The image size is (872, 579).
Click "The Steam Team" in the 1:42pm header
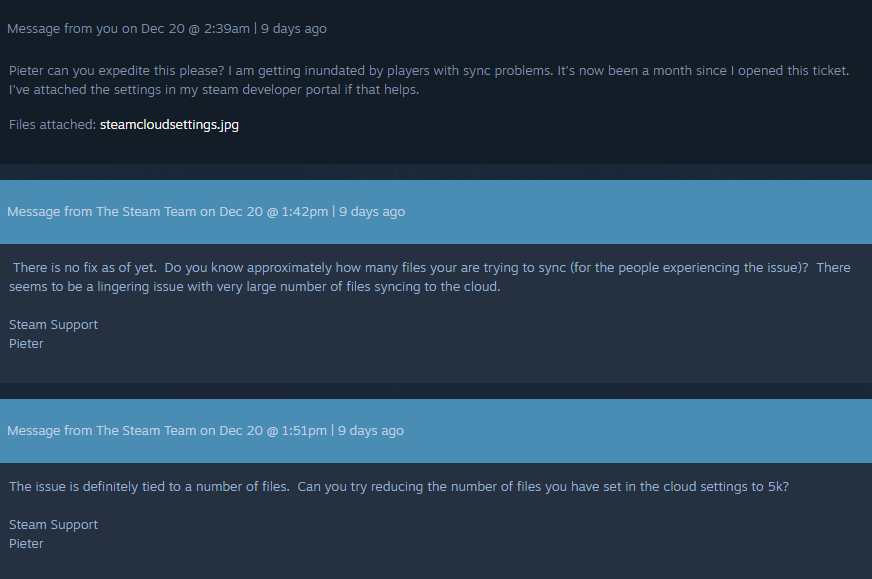(146, 212)
